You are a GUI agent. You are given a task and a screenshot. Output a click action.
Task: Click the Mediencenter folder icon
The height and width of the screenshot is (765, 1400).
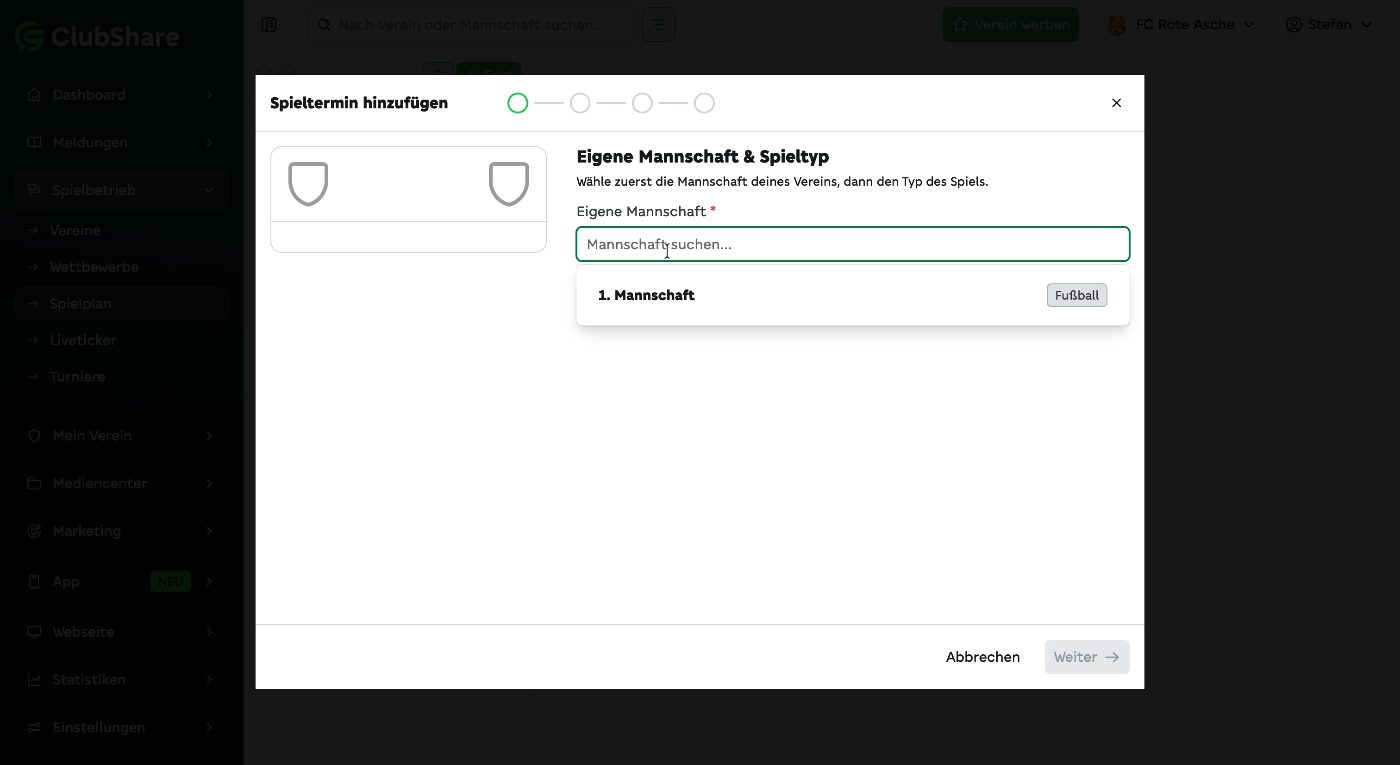click(x=34, y=484)
